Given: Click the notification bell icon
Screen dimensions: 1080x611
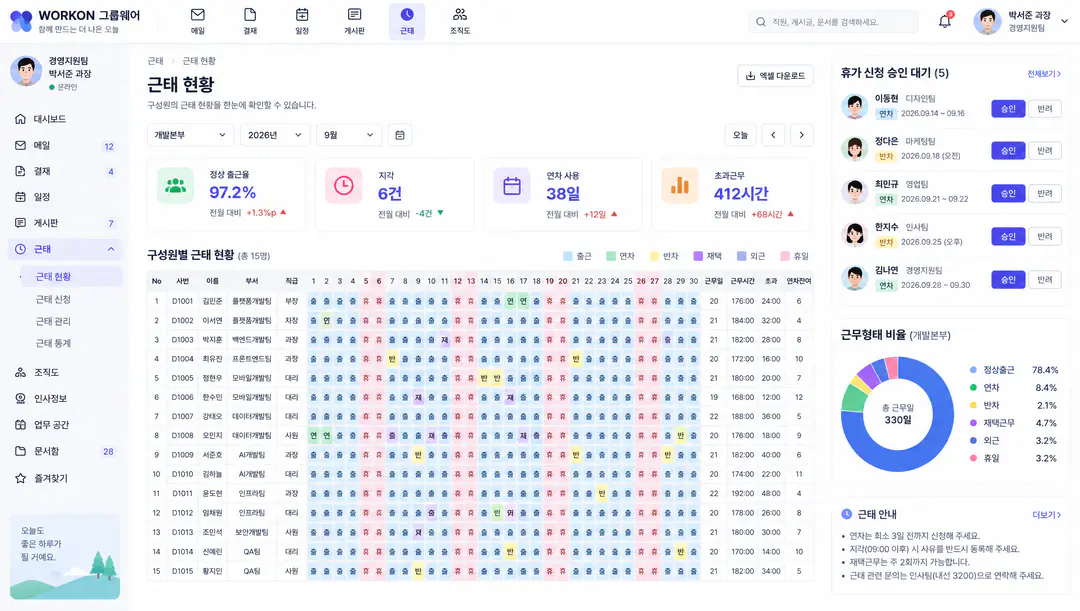Looking at the screenshot, I should (945, 21).
